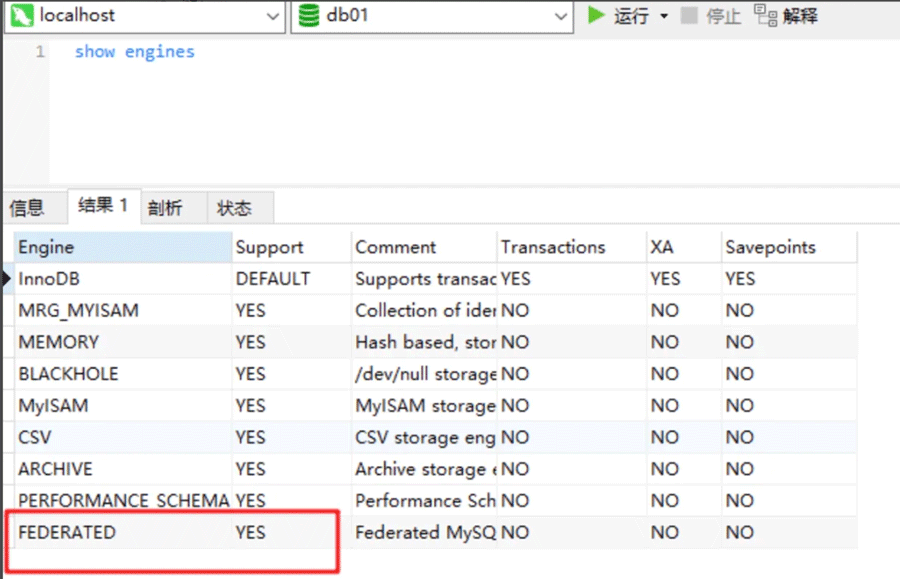Click the Explain (解释) button

click(786, 15)
